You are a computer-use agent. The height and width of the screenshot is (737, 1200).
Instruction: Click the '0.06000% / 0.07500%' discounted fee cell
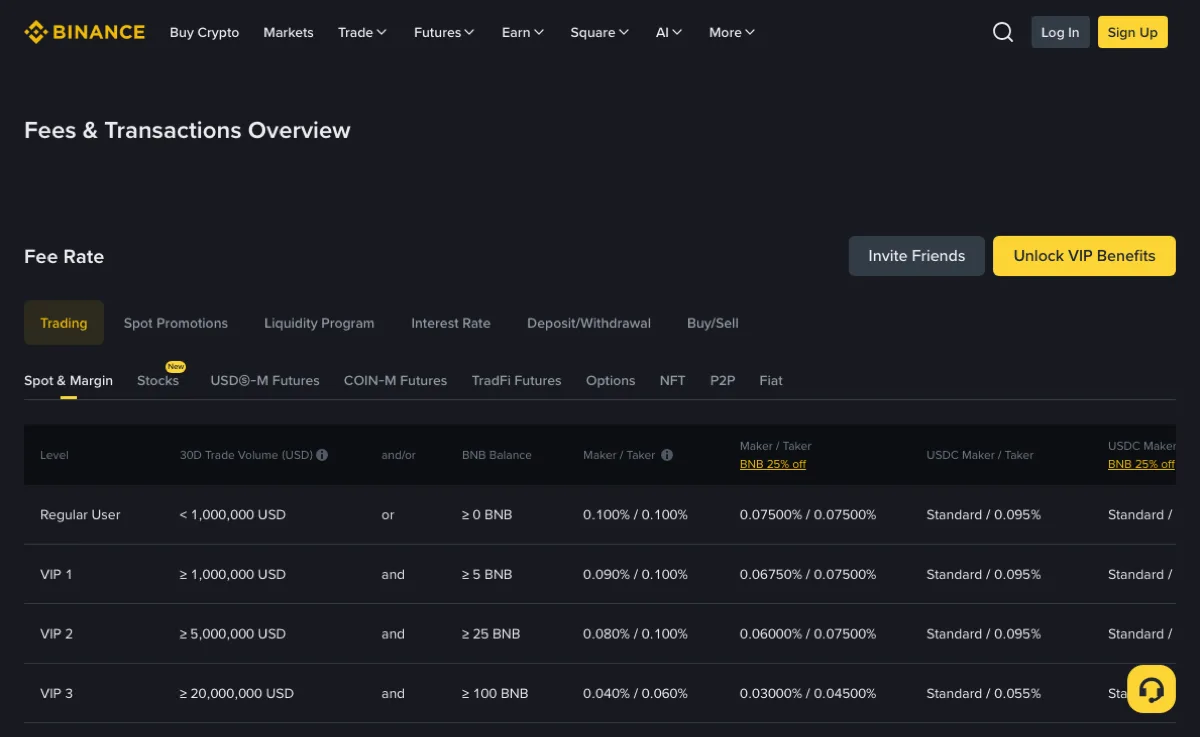(x=808, y=634)
